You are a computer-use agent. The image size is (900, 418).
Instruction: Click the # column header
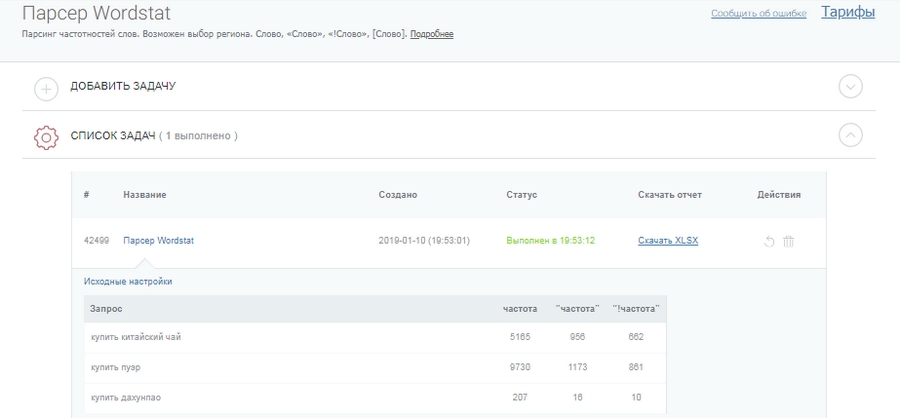coord(86,195)
